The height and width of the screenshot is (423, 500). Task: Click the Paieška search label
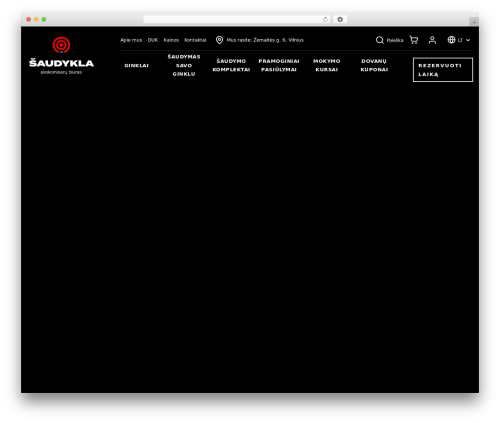coord(395,40)
